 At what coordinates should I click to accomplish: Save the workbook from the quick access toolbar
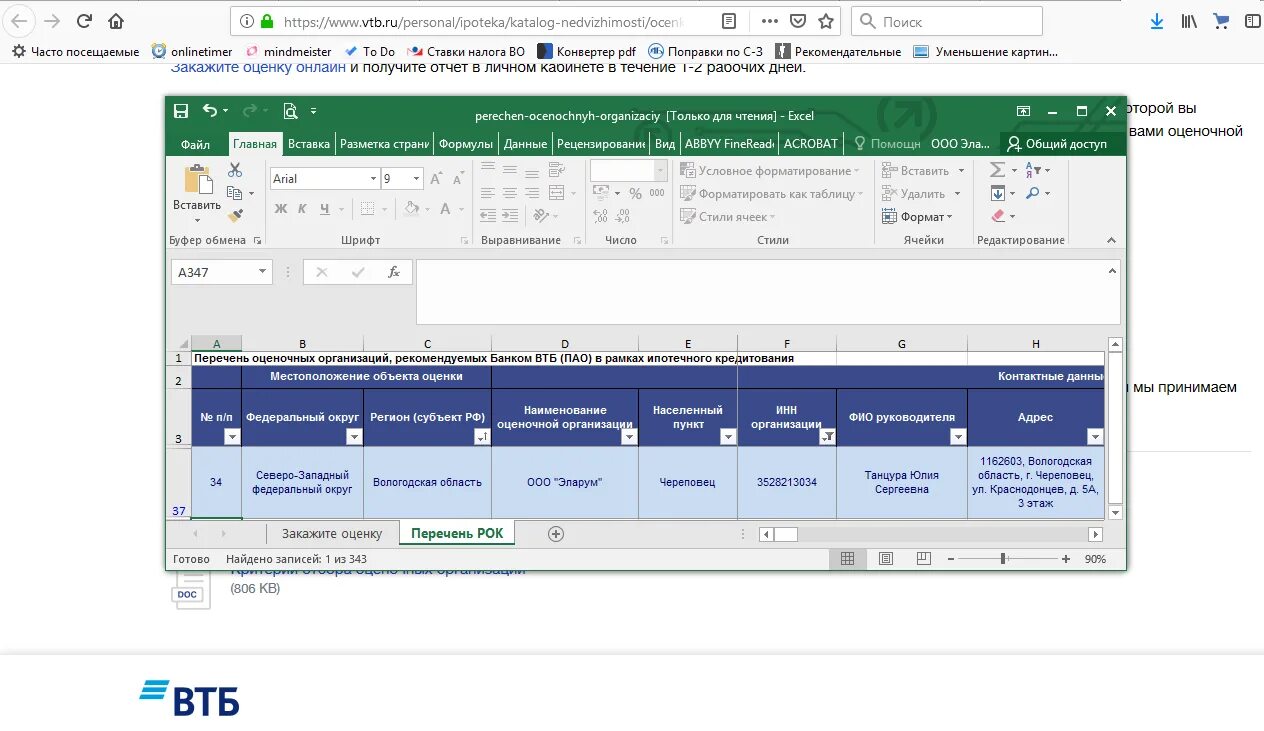181,111
